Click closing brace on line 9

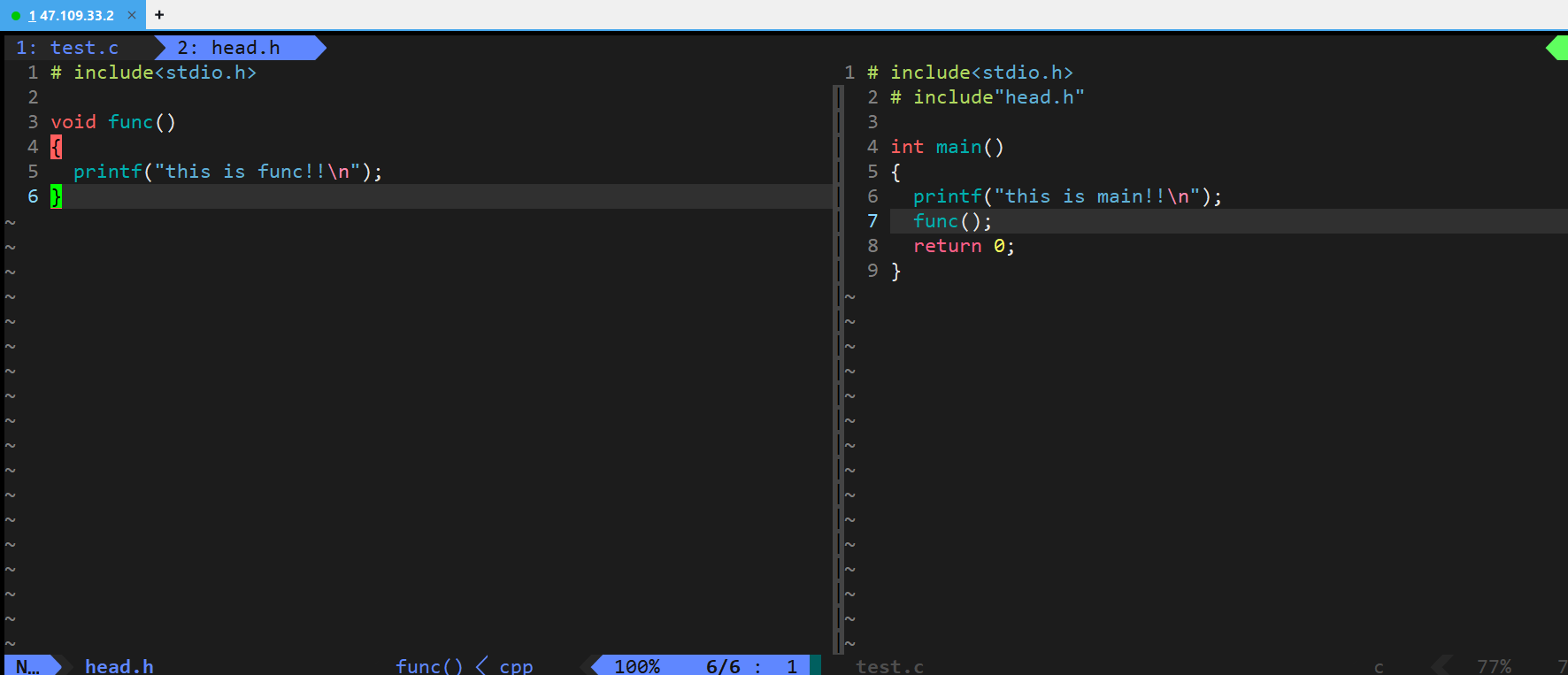point(895,271)
